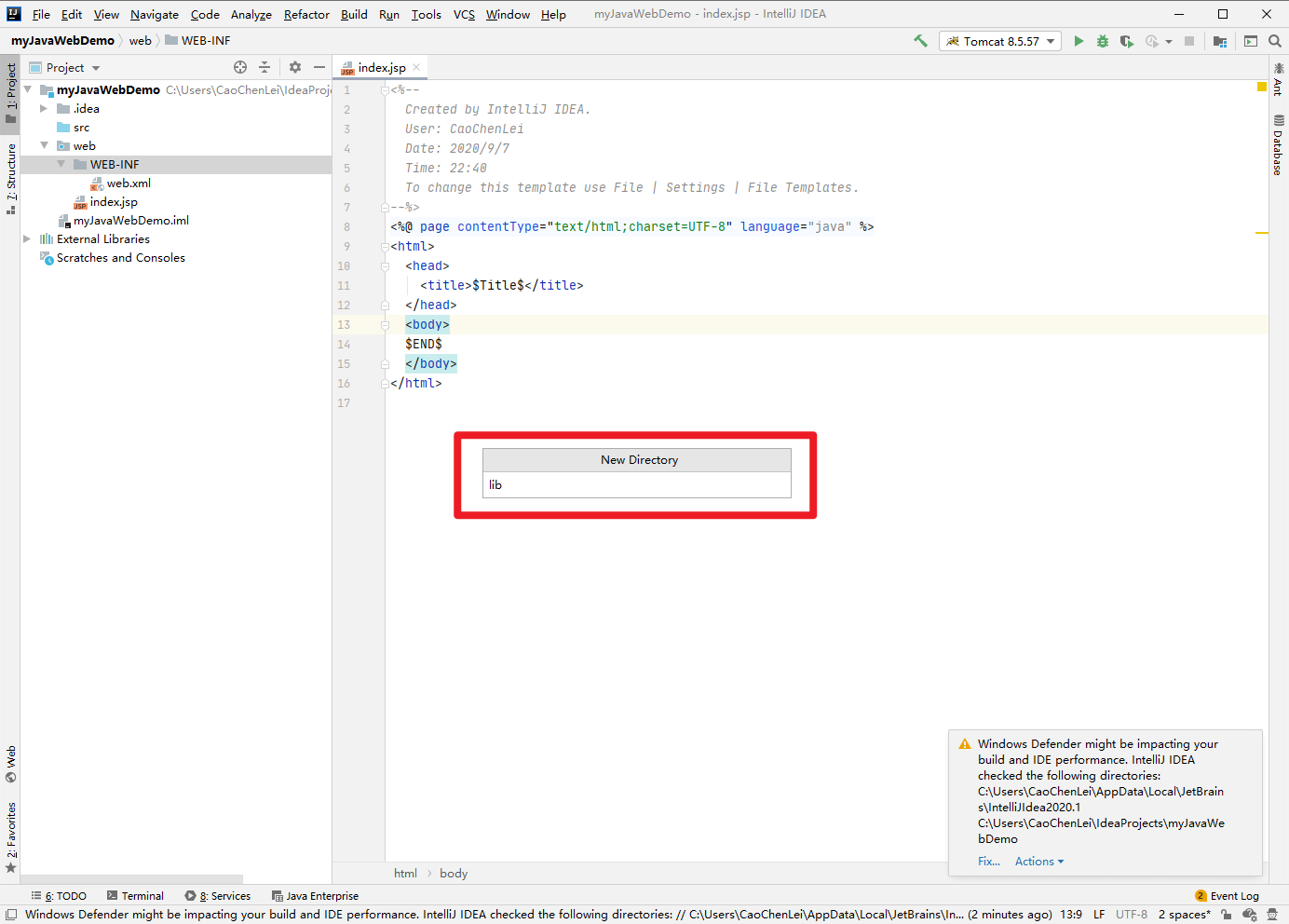
Task: Toggle tool window bars icon bottom-left
Action: click(x=10, y=915)
